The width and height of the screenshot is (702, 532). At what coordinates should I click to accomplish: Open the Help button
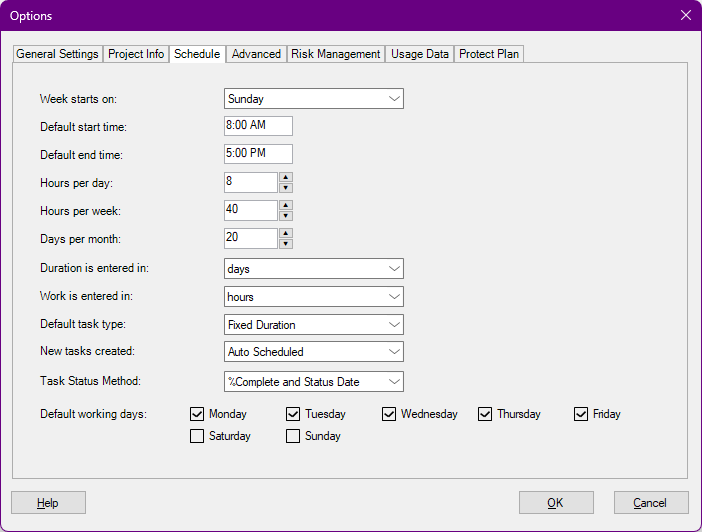(x=48, y=503)
